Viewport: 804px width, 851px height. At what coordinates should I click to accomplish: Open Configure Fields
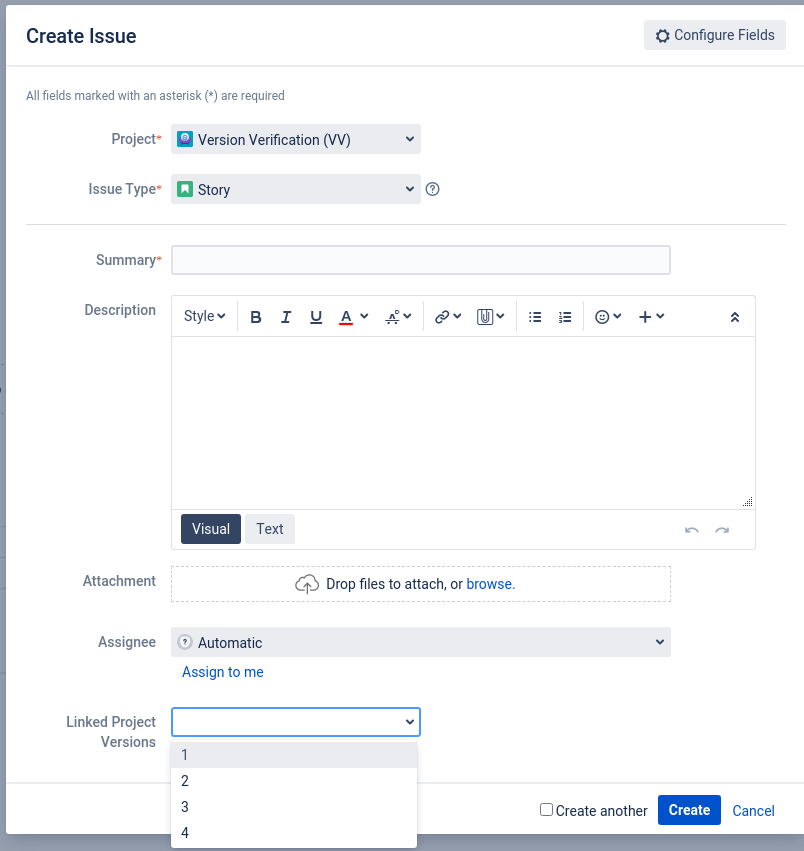[x=714, y=35]
